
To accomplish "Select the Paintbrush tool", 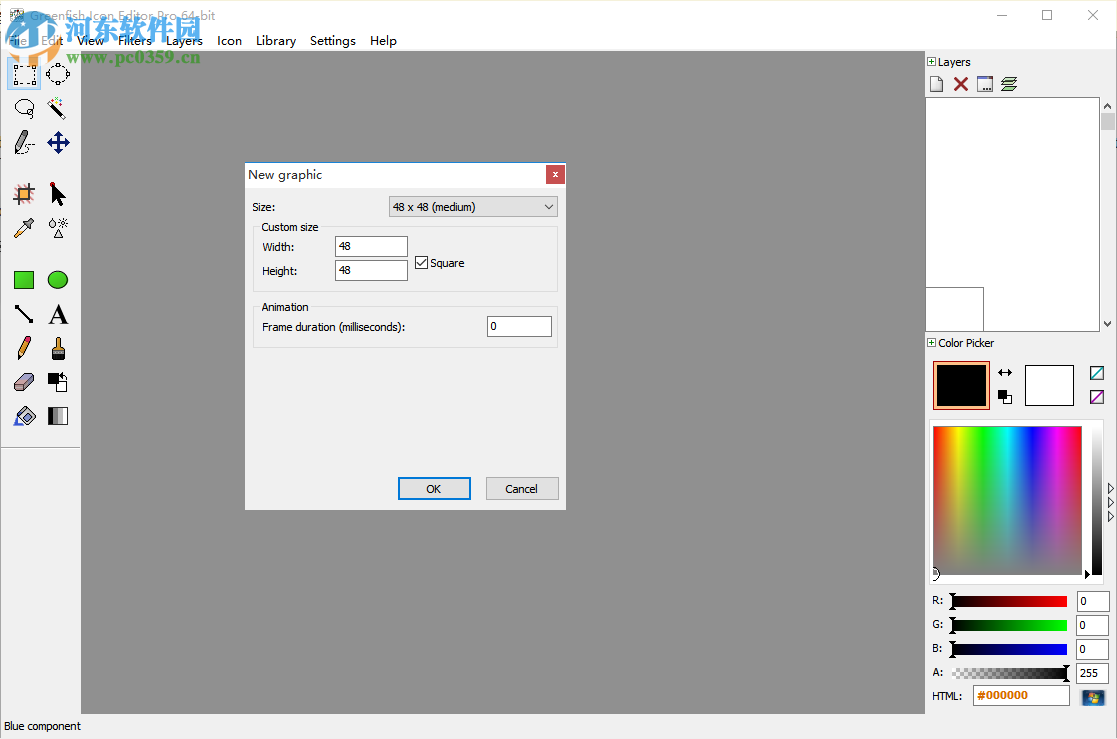I will (58, 349).
